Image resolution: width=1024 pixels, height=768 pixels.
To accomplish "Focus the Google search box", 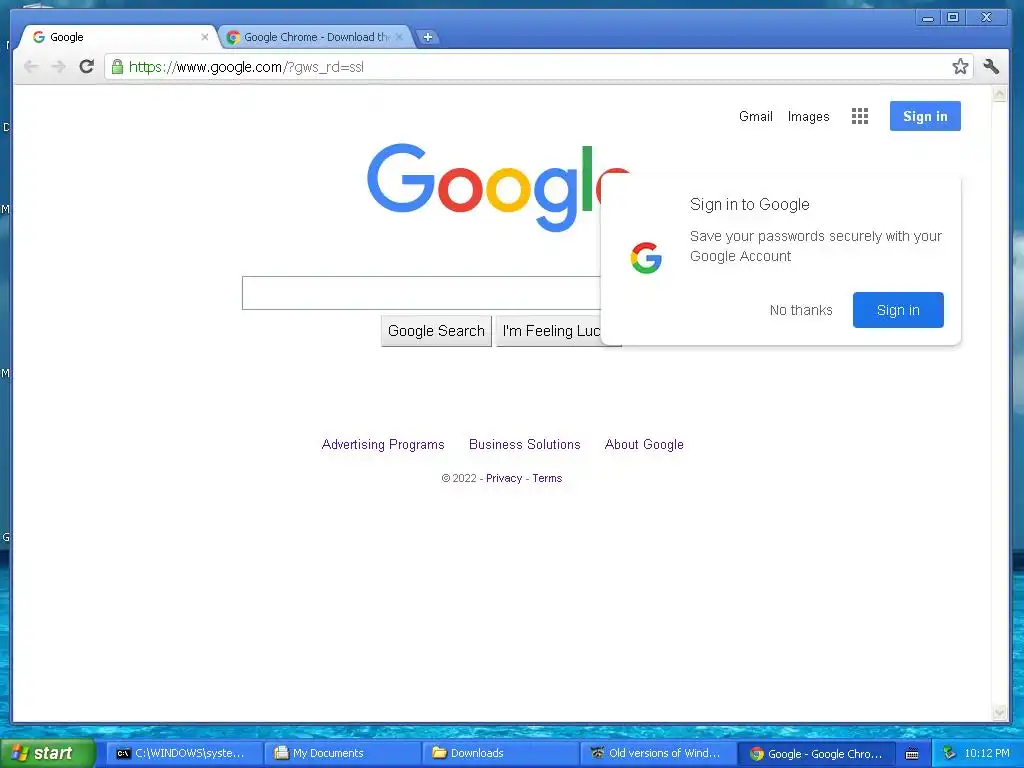I will 421,293.
